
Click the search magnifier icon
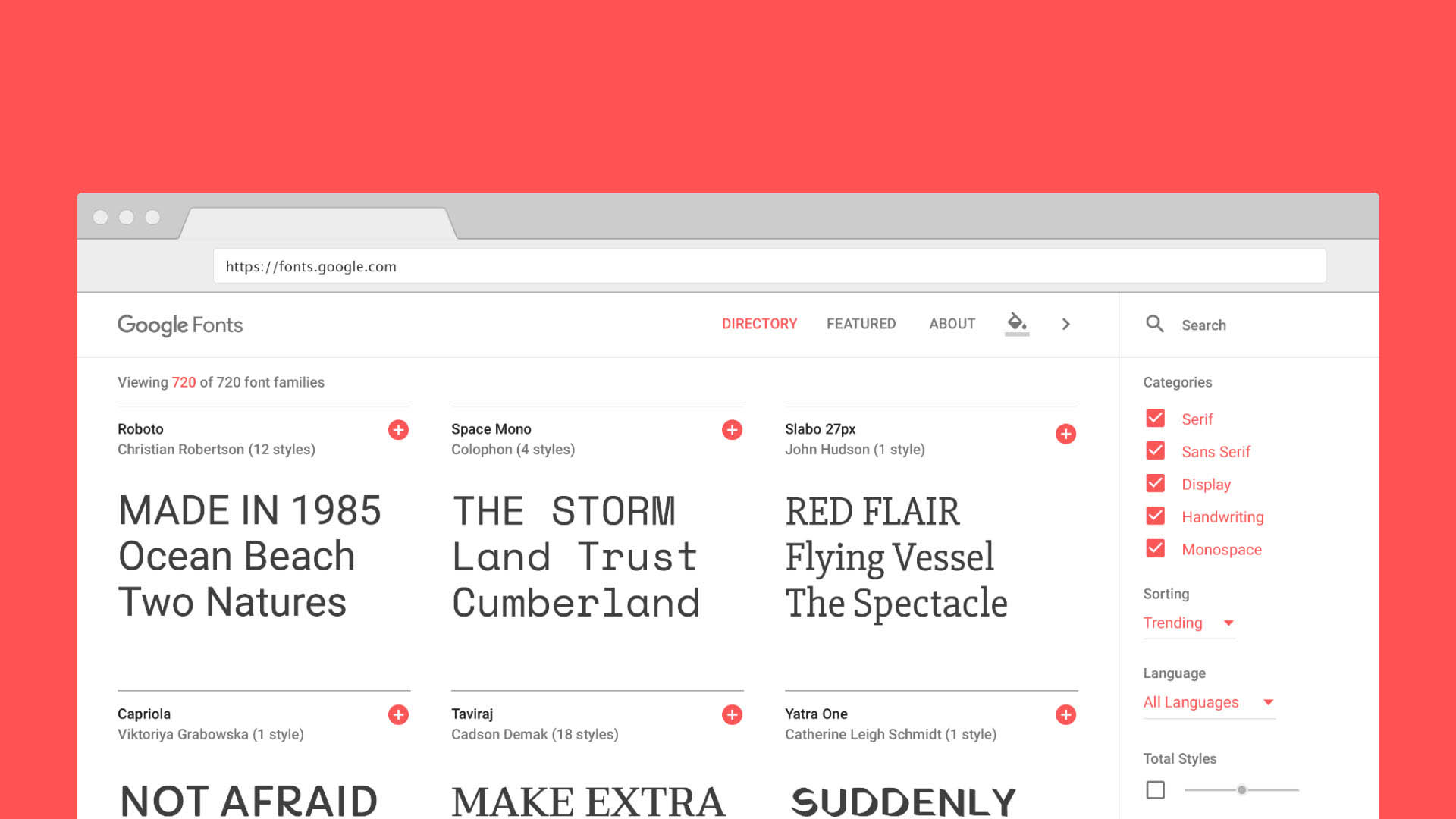(1155, 324)
